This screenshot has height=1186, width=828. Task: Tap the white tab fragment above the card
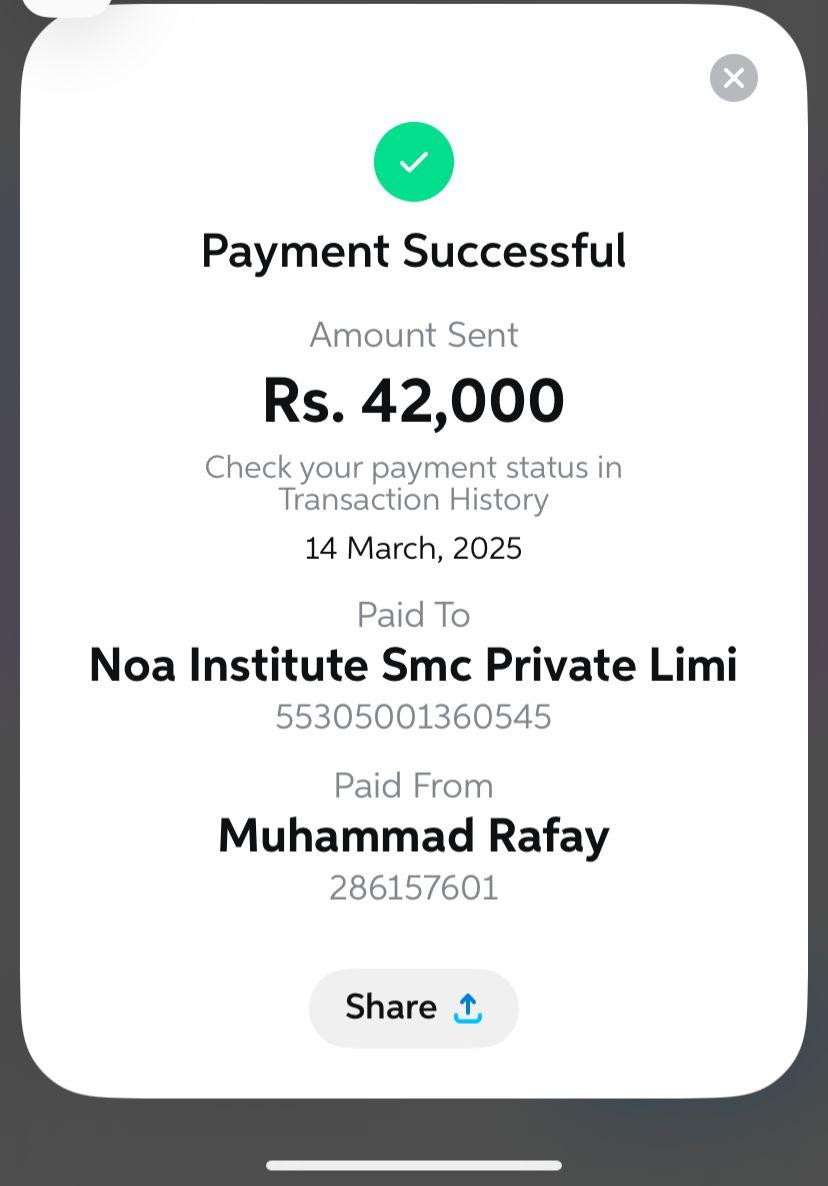click(65, 6)
